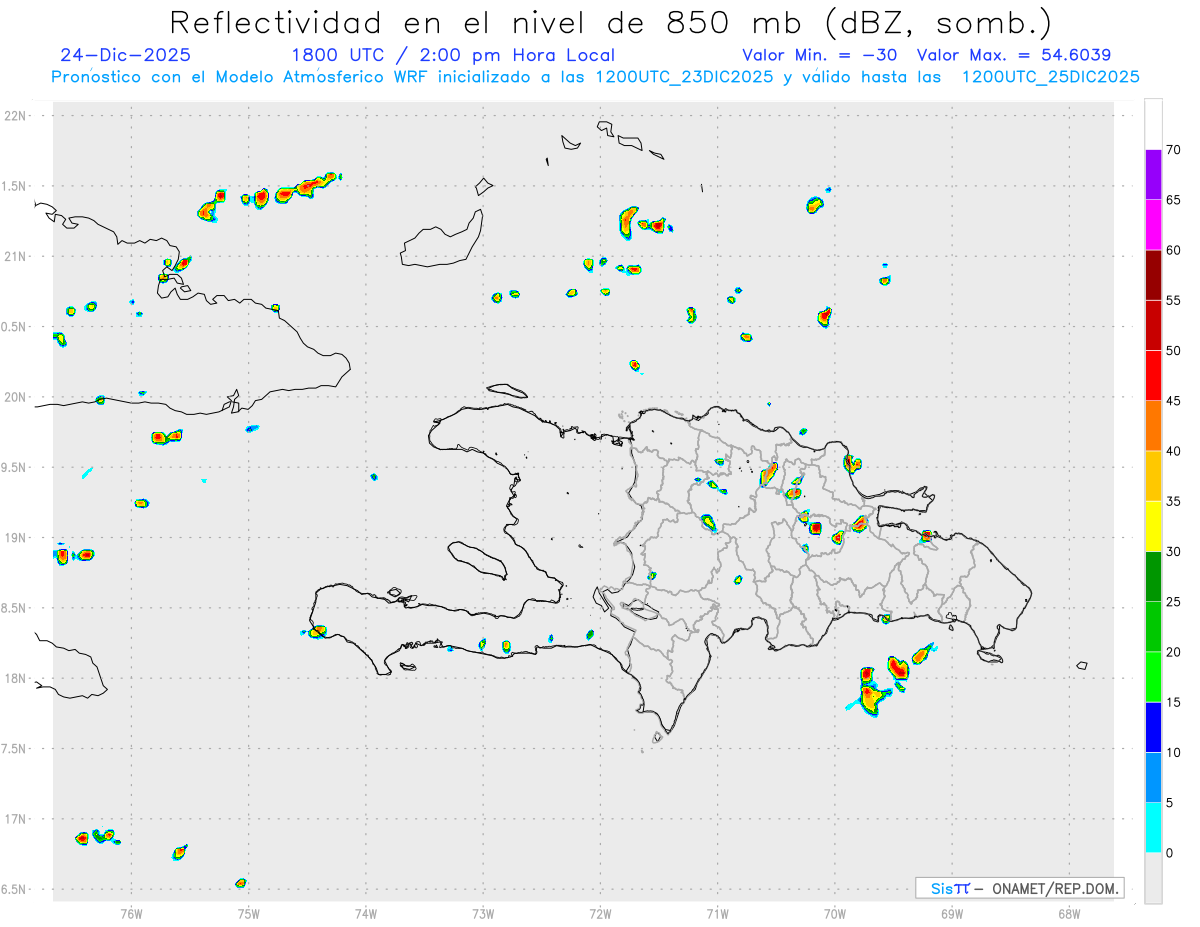
Task: Pick the bright green 15-20 dBZ colorbar segment
Action: click(x=1153, y=677)
